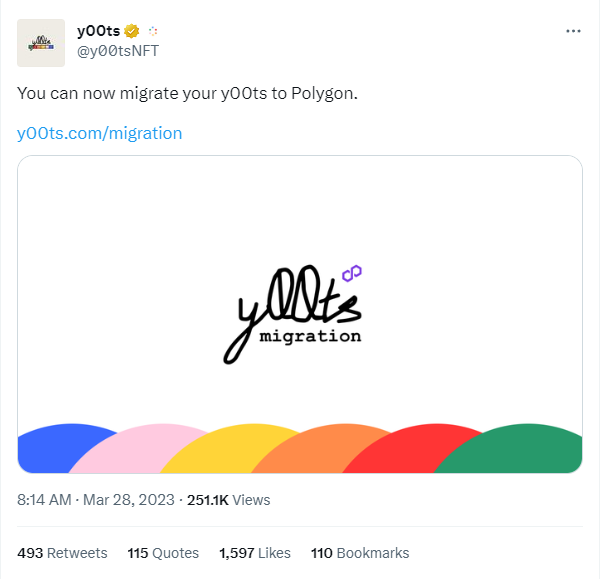Show the 115 Quotes list
The width and height of the screenshot is (601, 579).
tap(163, 553)
